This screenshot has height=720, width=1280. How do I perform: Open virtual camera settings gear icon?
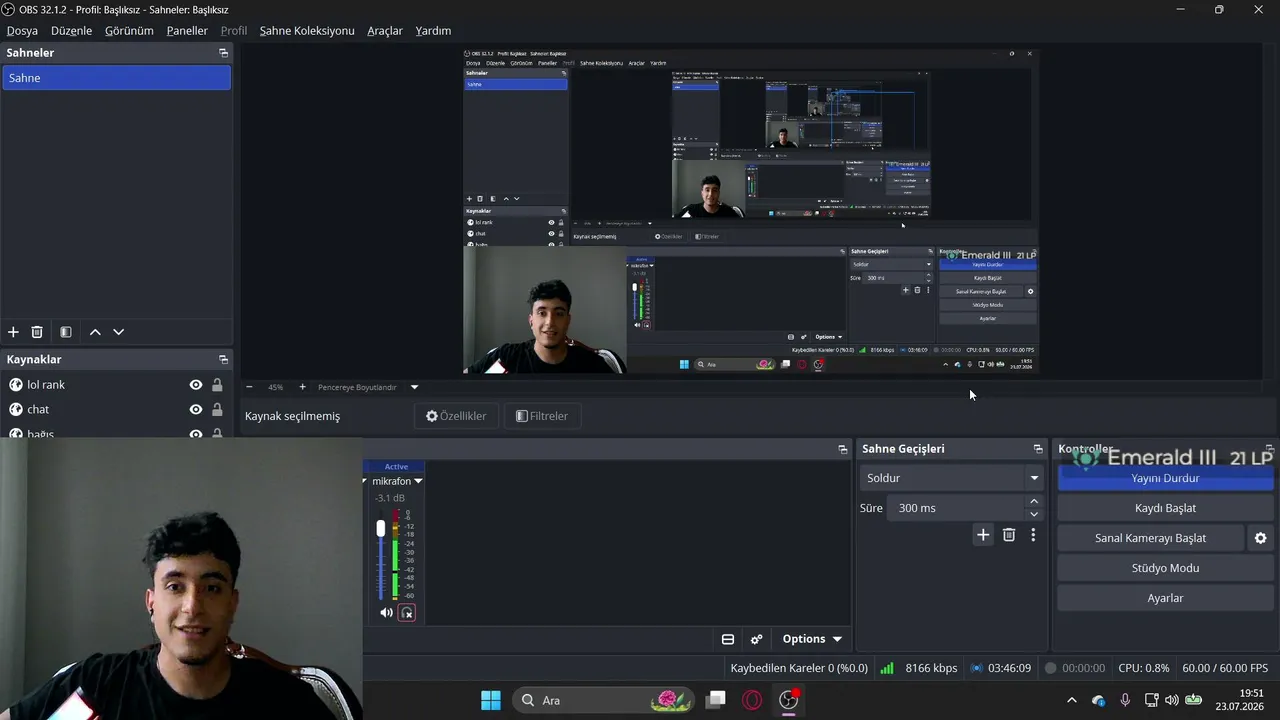coord(1261,538)
